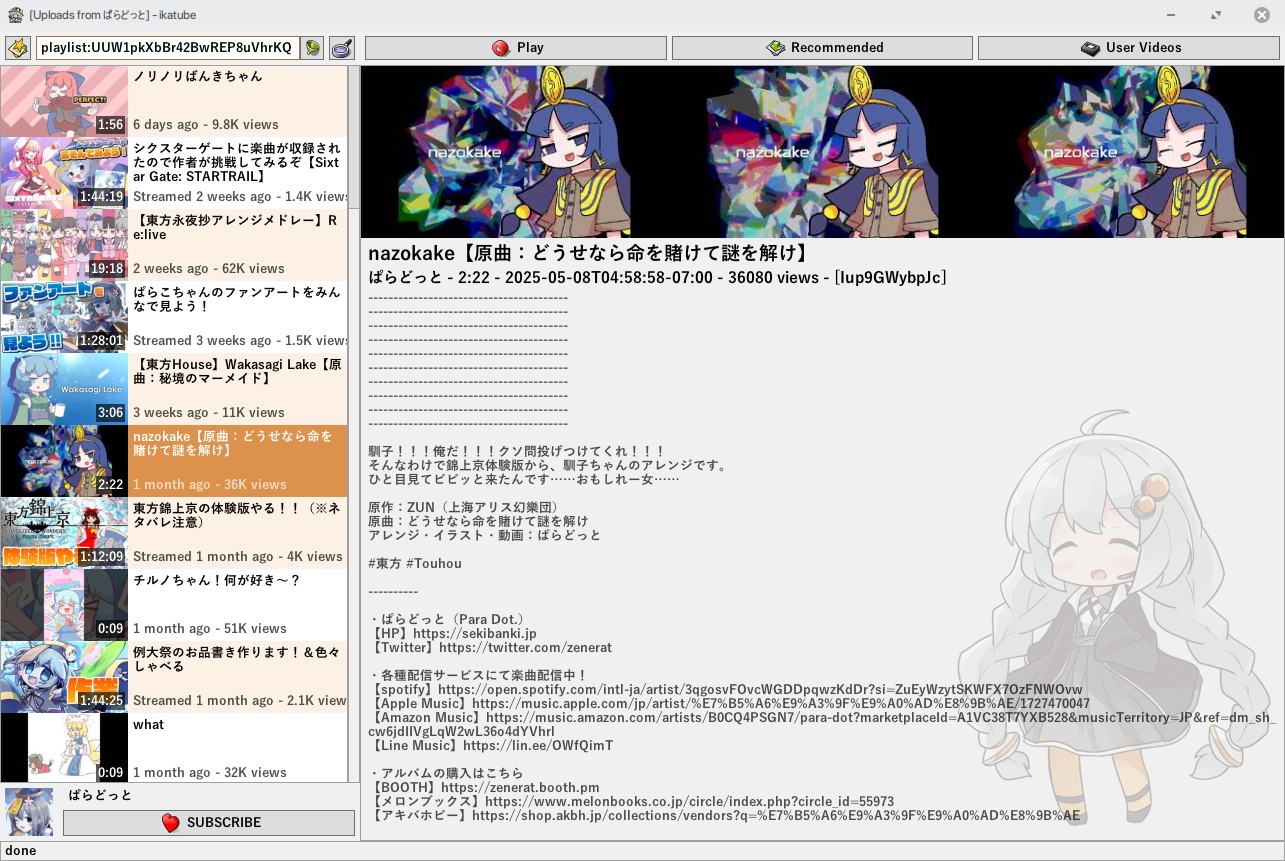Select the チルノちゃん！何が好き～？ video
Viewport: 1285px width, 861px height.
pos(174,605)
